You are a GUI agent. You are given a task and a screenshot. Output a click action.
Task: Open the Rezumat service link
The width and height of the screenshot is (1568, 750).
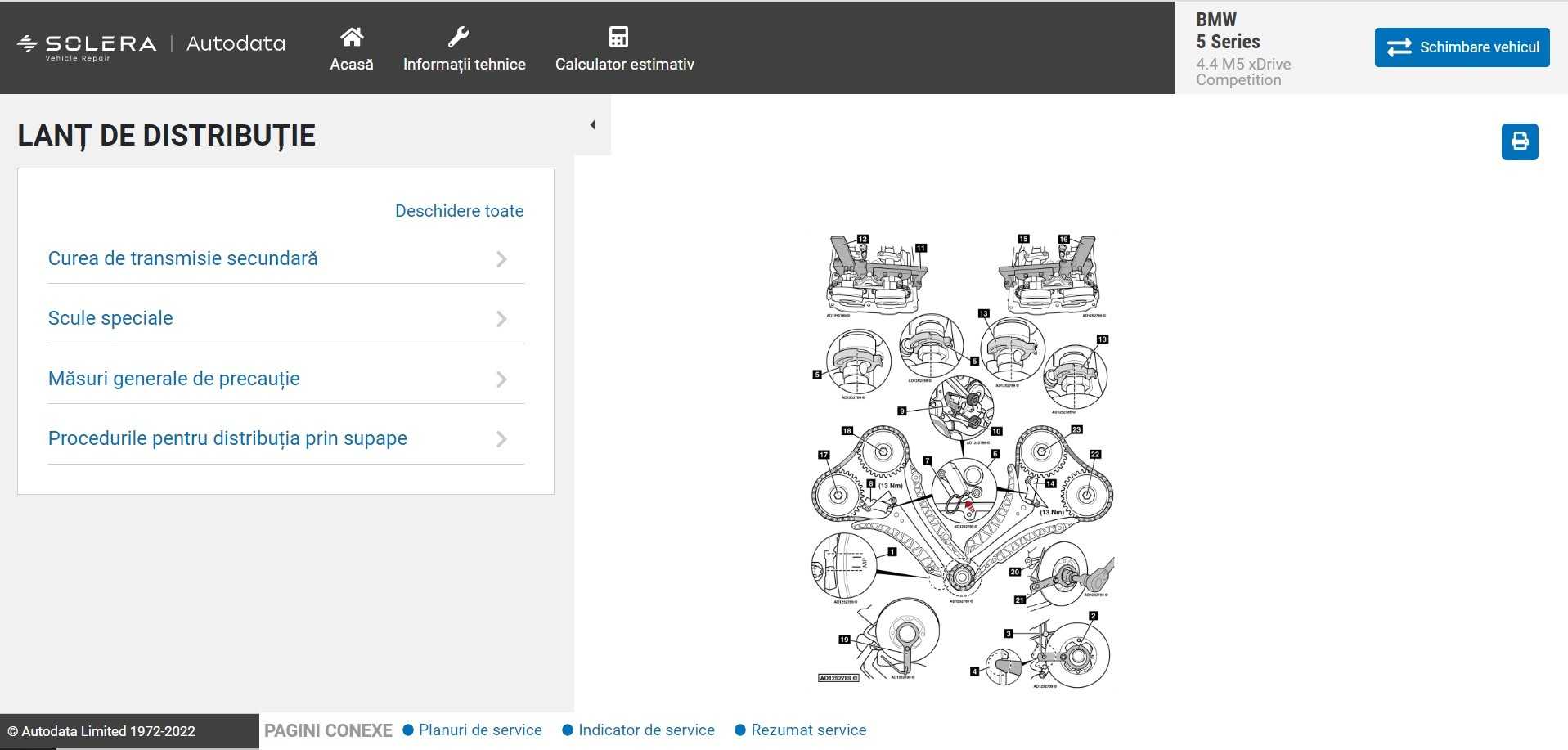(x=808, y=730)
